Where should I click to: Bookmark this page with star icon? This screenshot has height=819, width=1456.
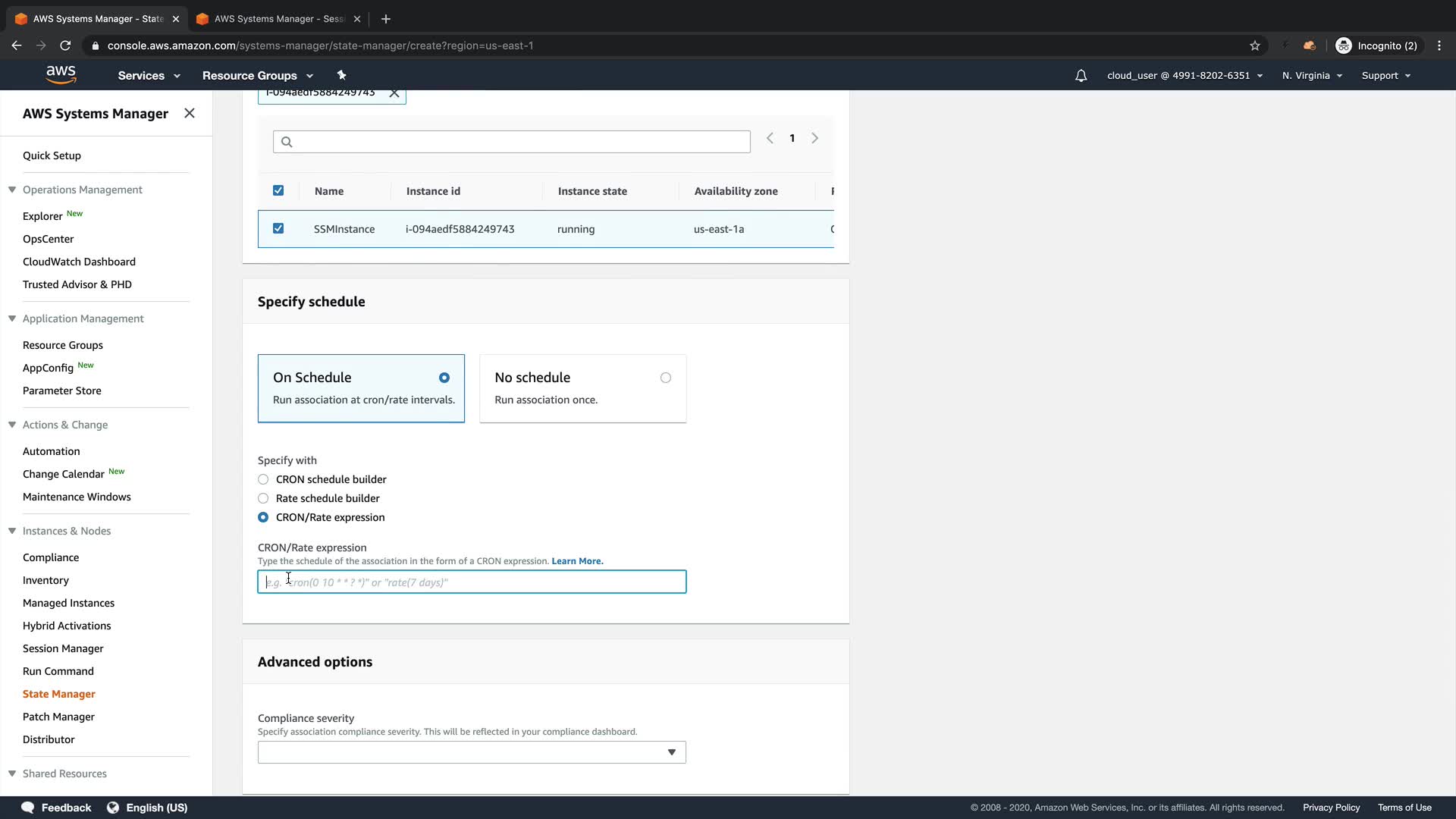[1255, 45]
